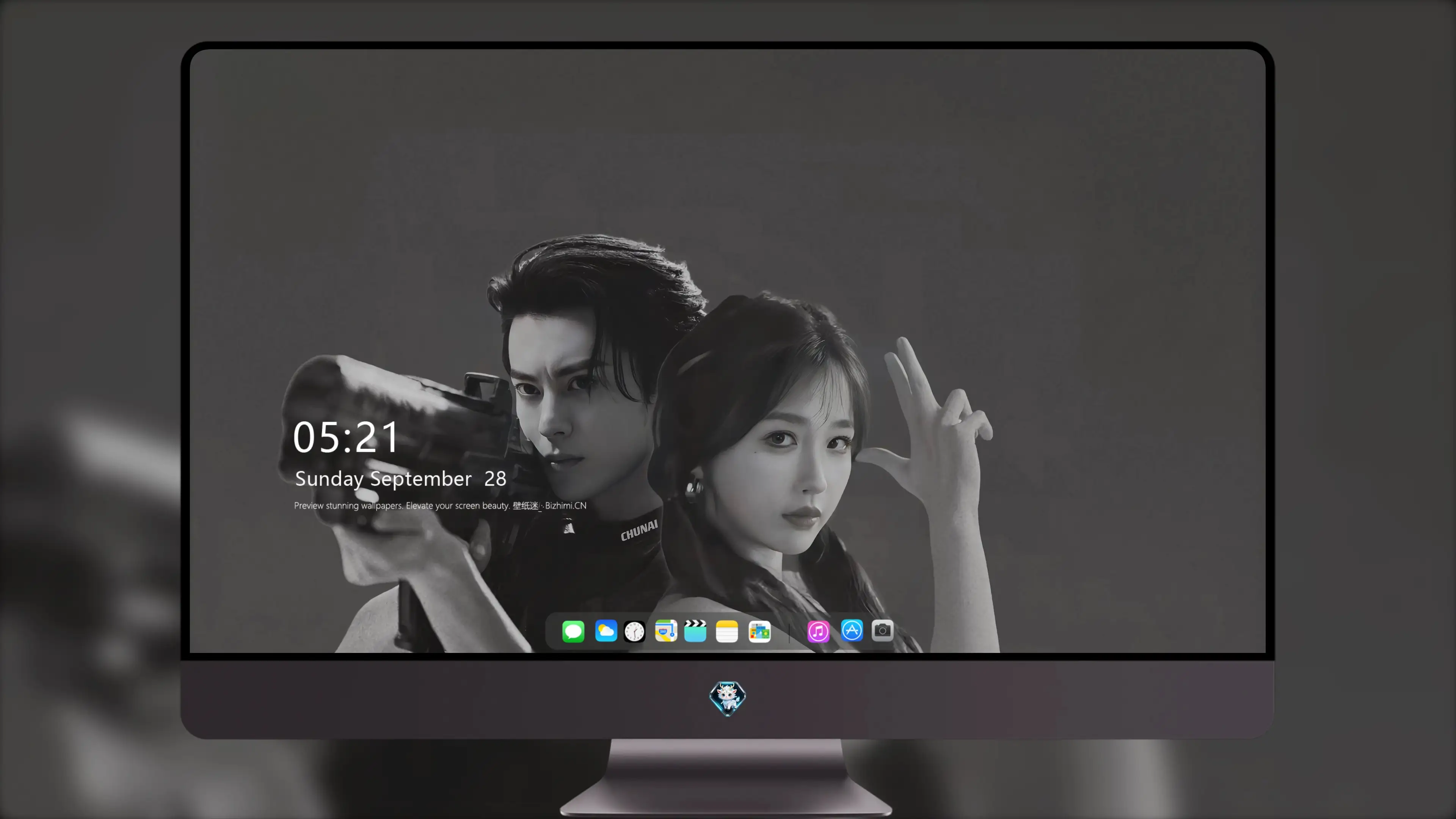
Task: Click the dragon mascot logo below the screen
Action: [x=728, y=698]
